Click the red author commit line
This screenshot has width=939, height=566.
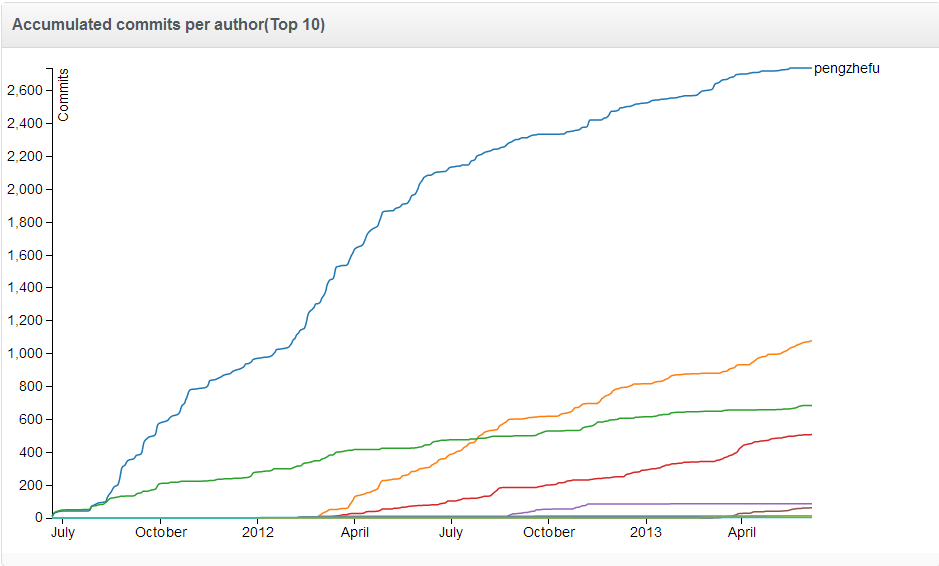coord(700,461)
